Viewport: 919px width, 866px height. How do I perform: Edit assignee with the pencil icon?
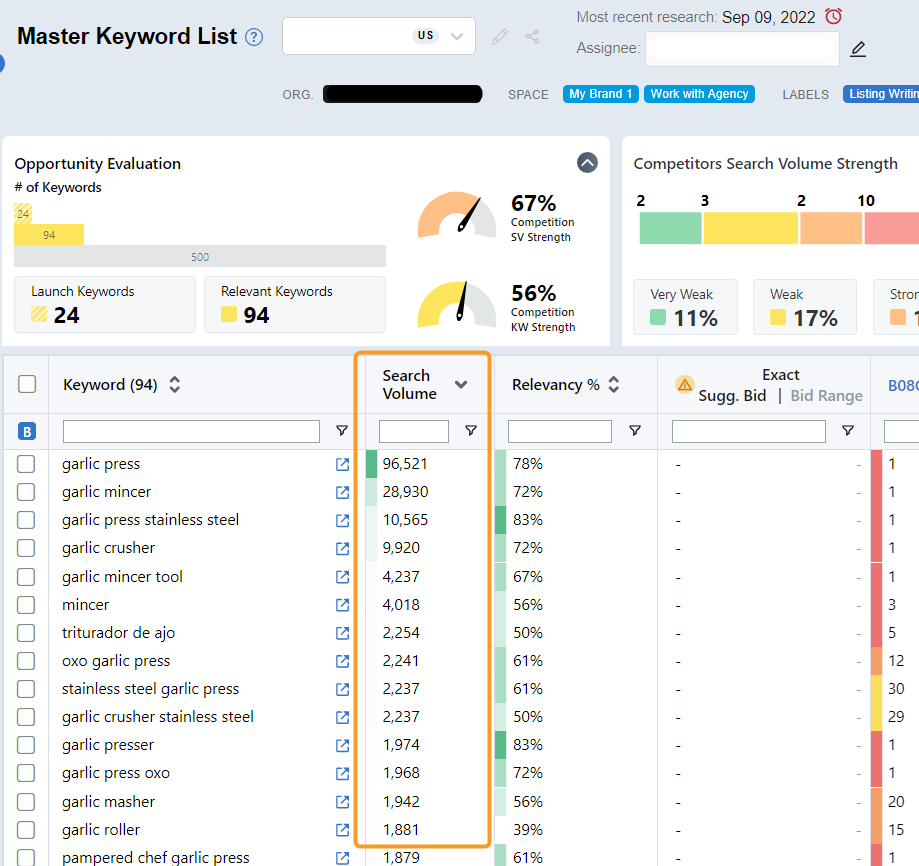pyautogui.click(x=858, y=49)
